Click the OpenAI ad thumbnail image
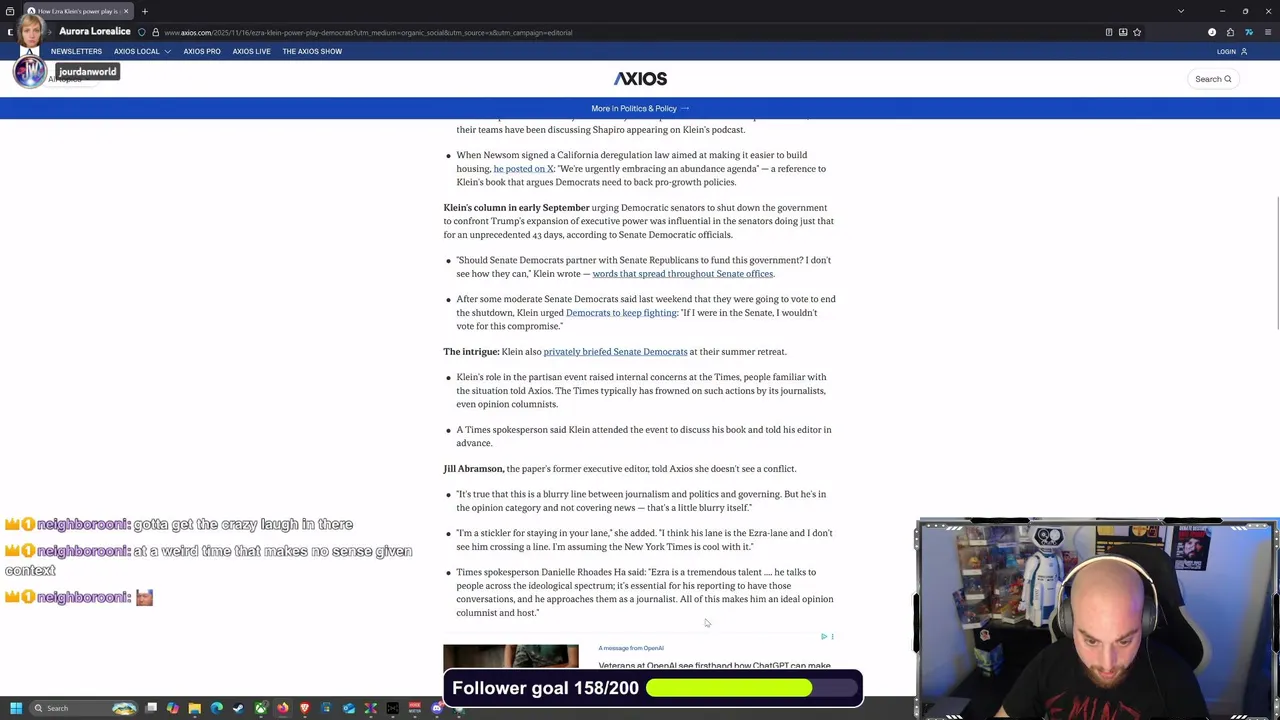1280x720 pixels. coord(511,657)
